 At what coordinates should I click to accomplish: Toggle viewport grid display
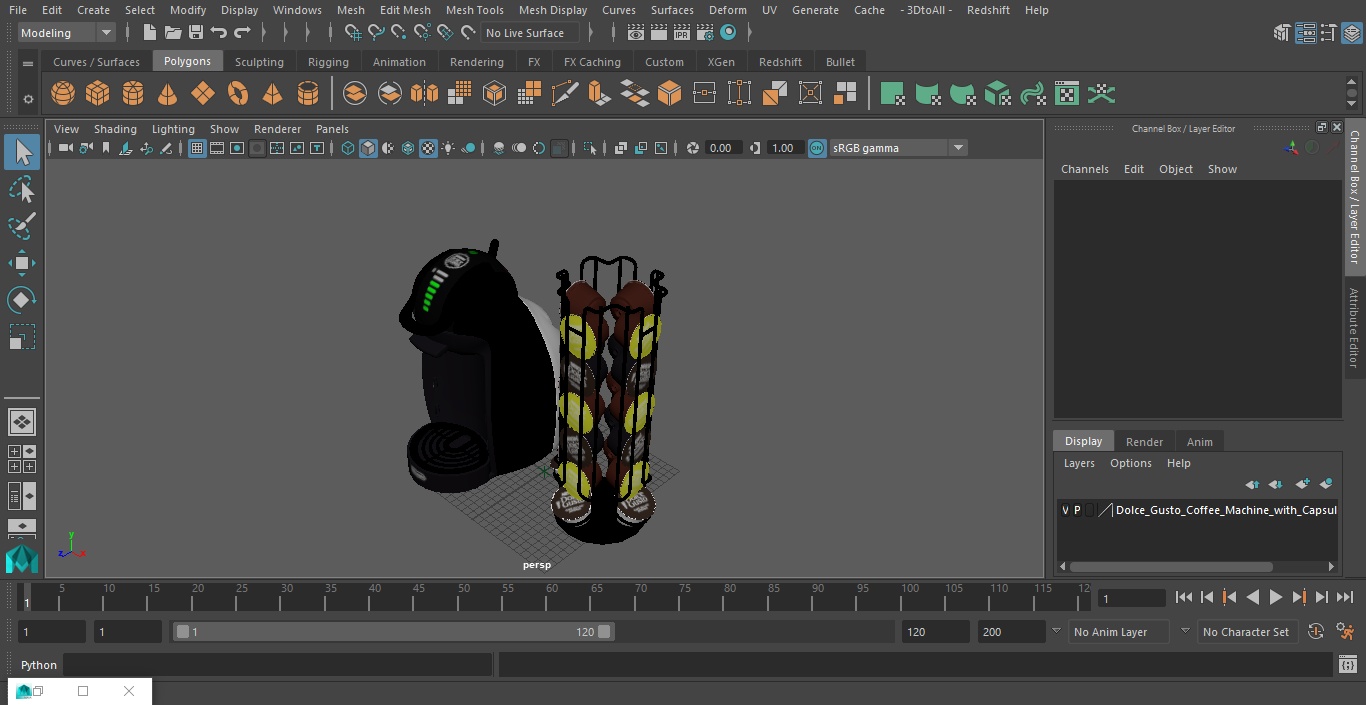[197, 148]
